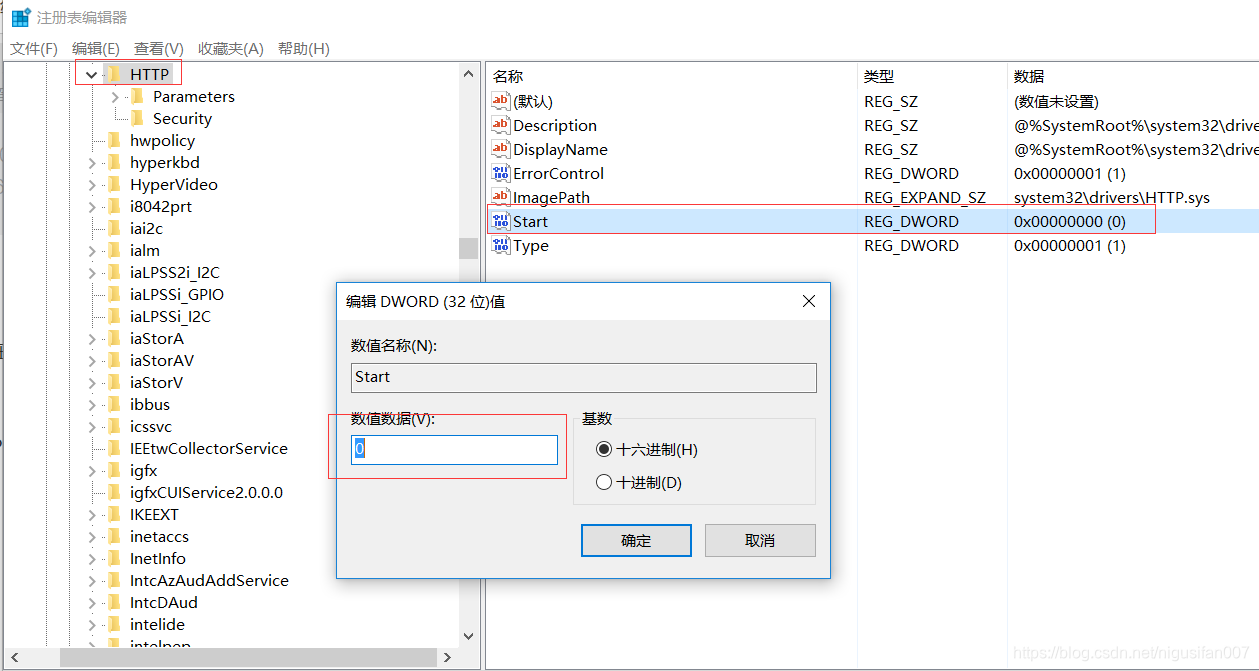Select the ErrorControl DWORD icon
The width and height of the screenshot is (1259, 671).
click(500, 173)
